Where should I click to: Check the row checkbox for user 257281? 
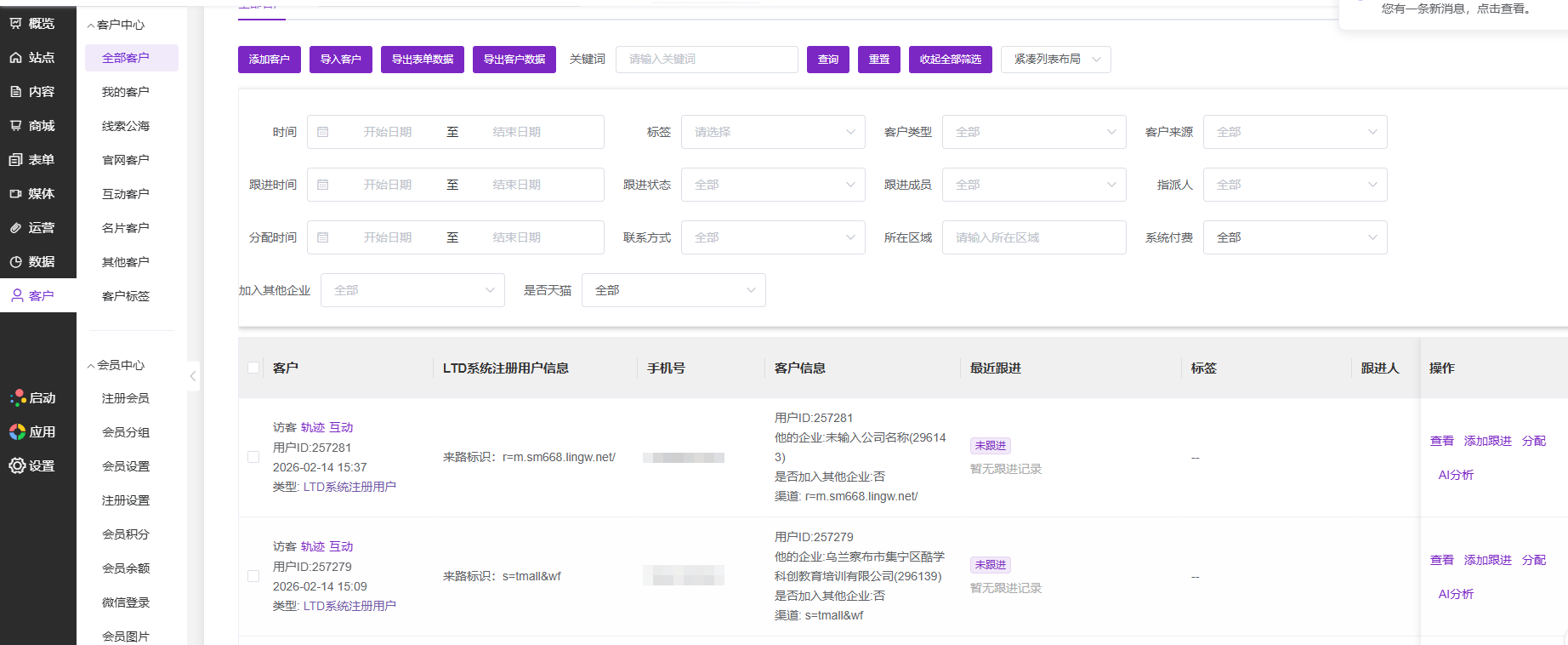(x=253, y=457)
